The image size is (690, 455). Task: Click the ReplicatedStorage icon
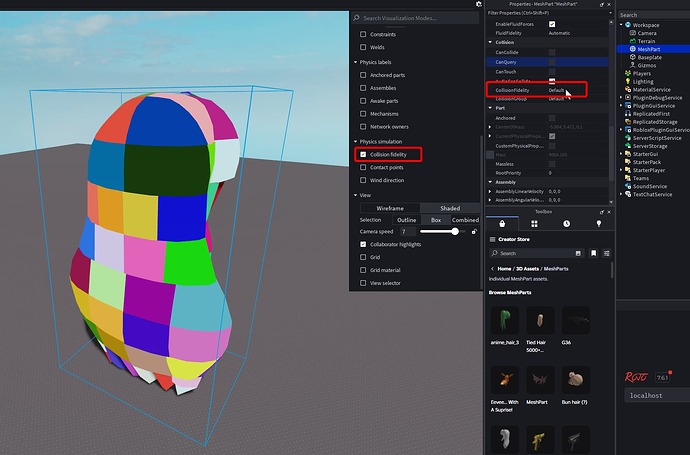click(628, 121)
